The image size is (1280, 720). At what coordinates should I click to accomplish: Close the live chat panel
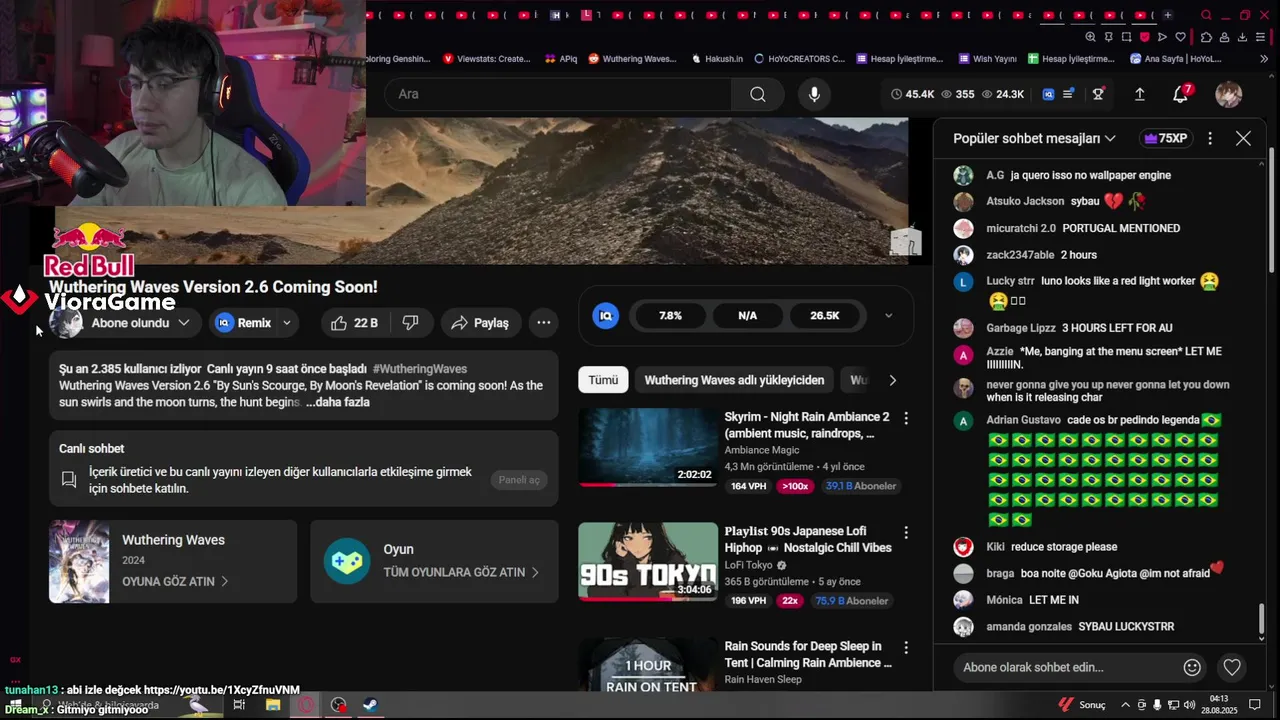pyautogui.click(x=1243, y=138)
